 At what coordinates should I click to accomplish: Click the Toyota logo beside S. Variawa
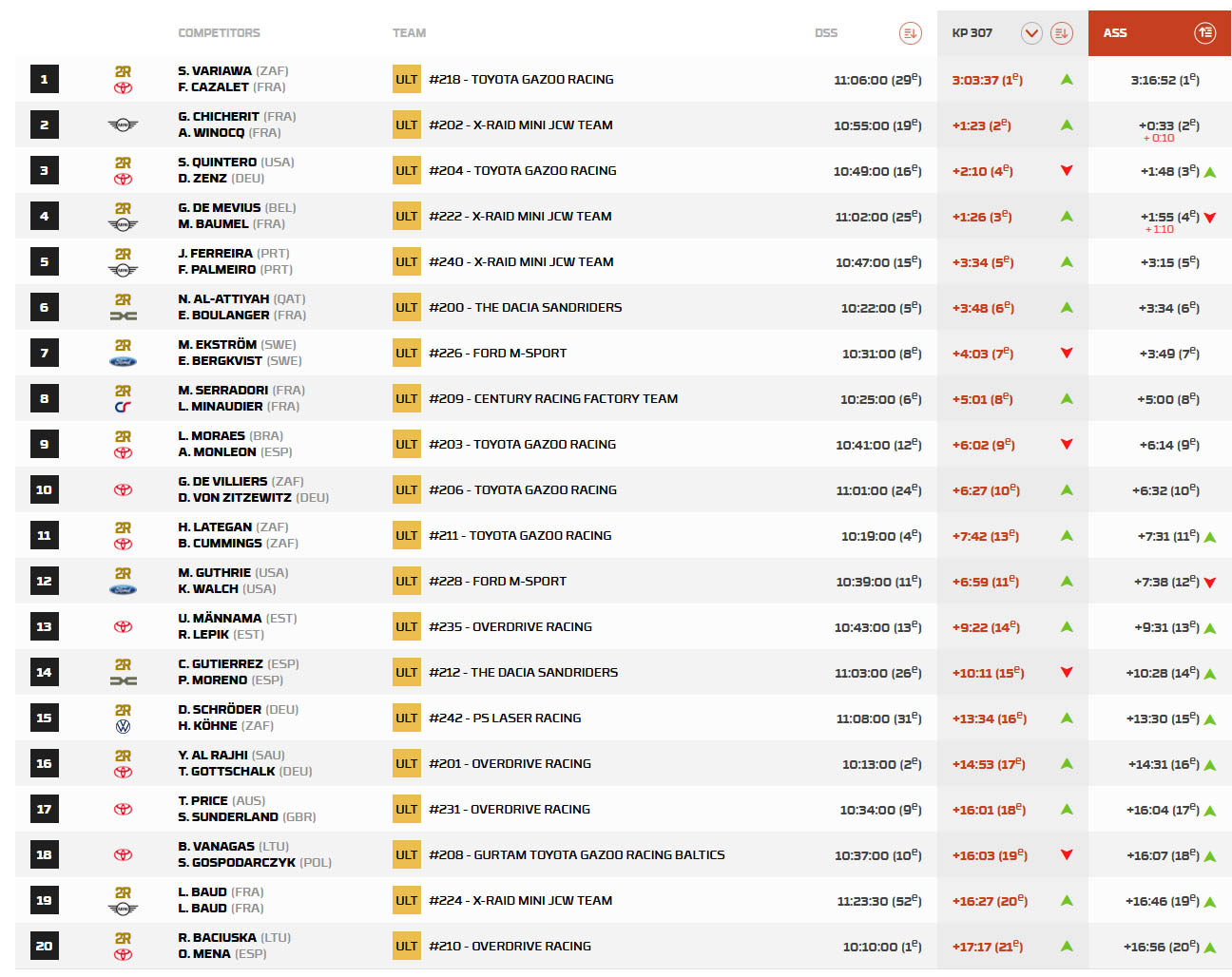pyautogui.click(x=123, y=88)
